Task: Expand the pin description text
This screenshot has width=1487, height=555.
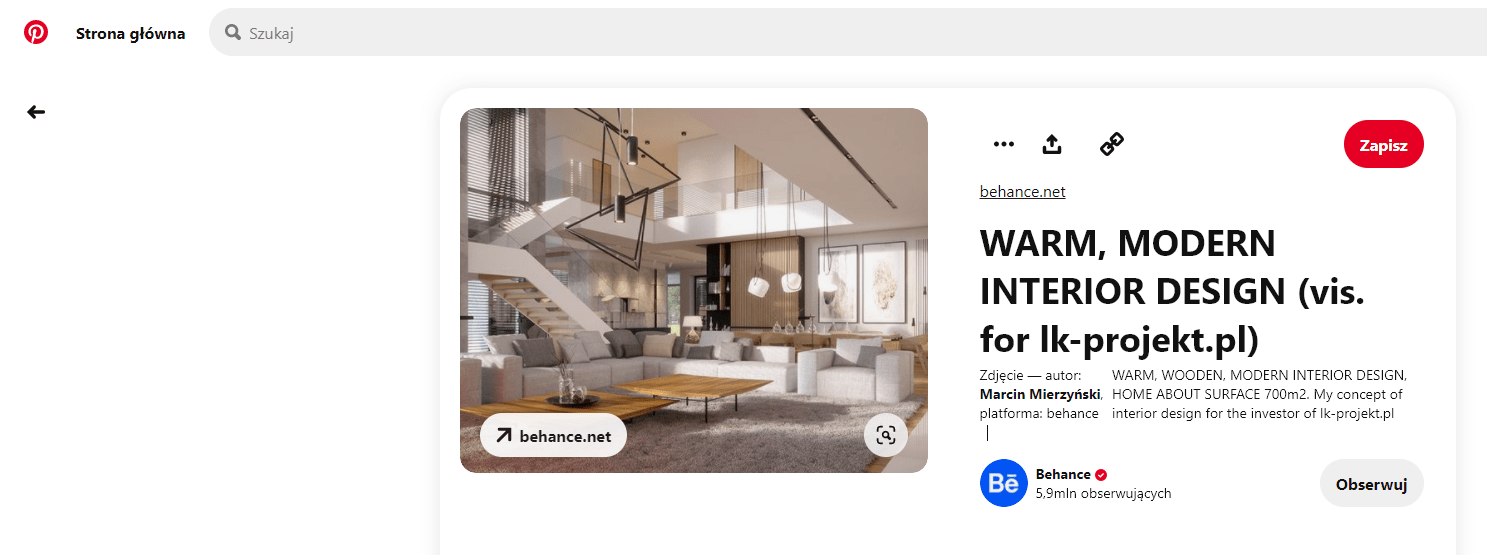Action: tap(1259, 394)
